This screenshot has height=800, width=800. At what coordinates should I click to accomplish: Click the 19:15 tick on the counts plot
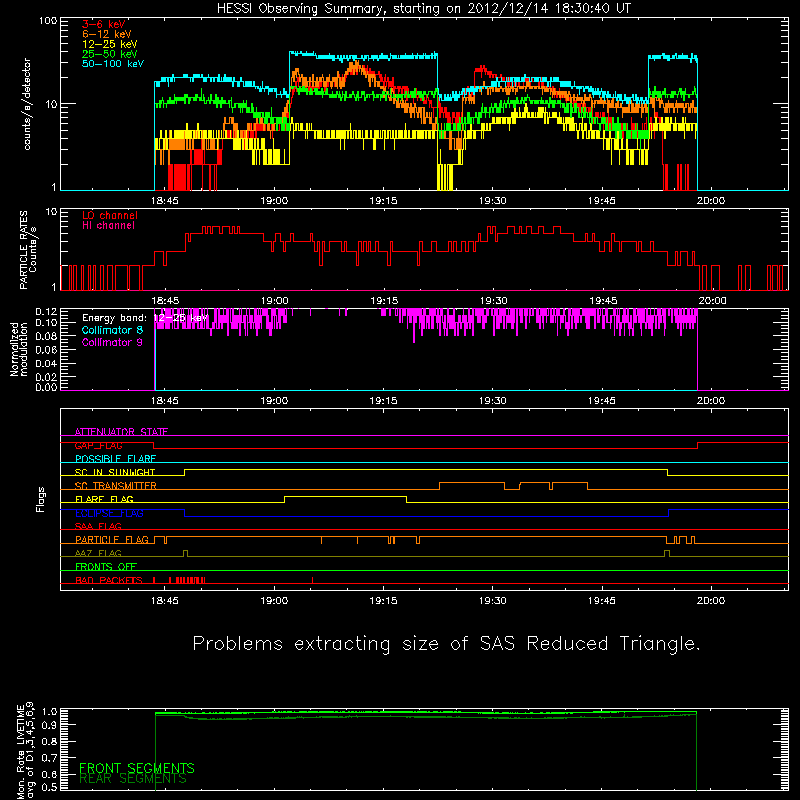(383, 201)
